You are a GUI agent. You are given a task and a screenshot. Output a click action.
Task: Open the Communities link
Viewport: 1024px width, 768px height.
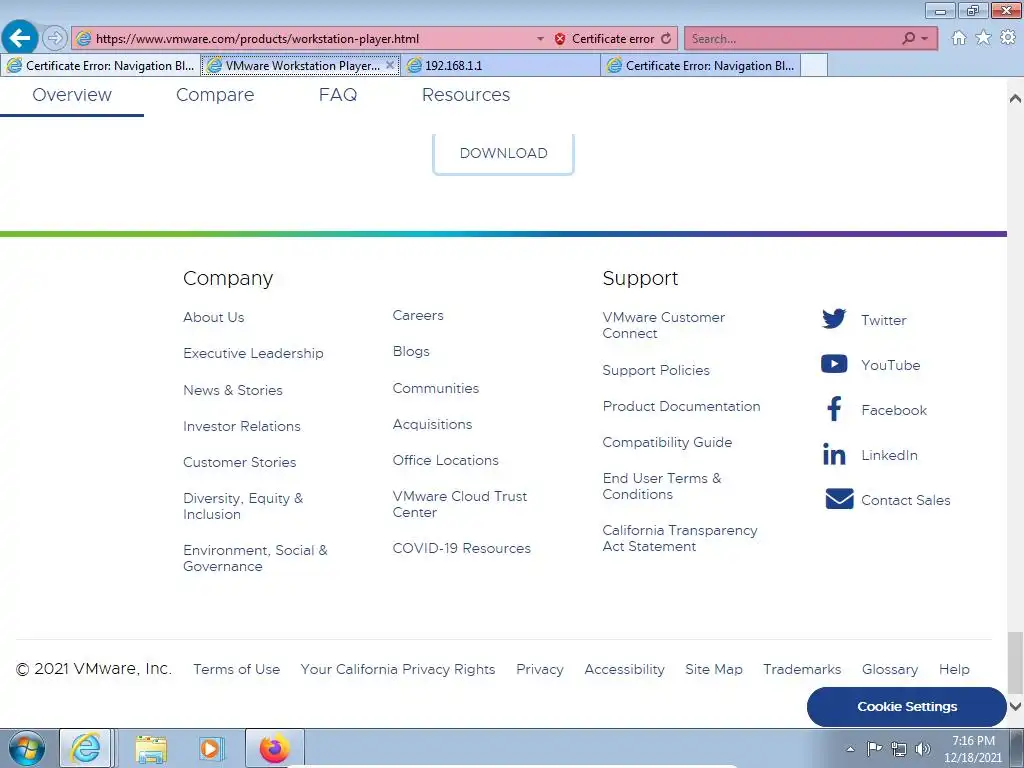coord(436,389)
